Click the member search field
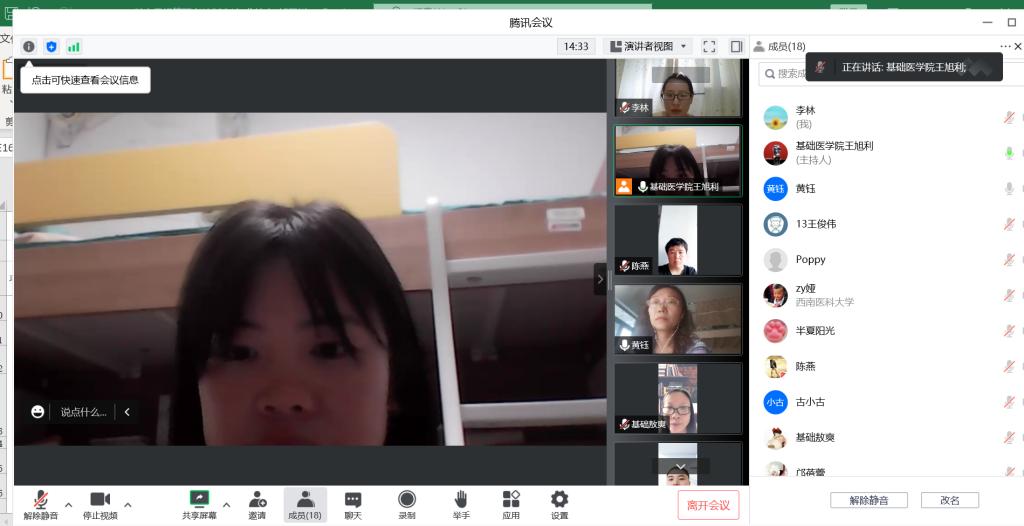The image size is (1024, 526). point(790,73)
